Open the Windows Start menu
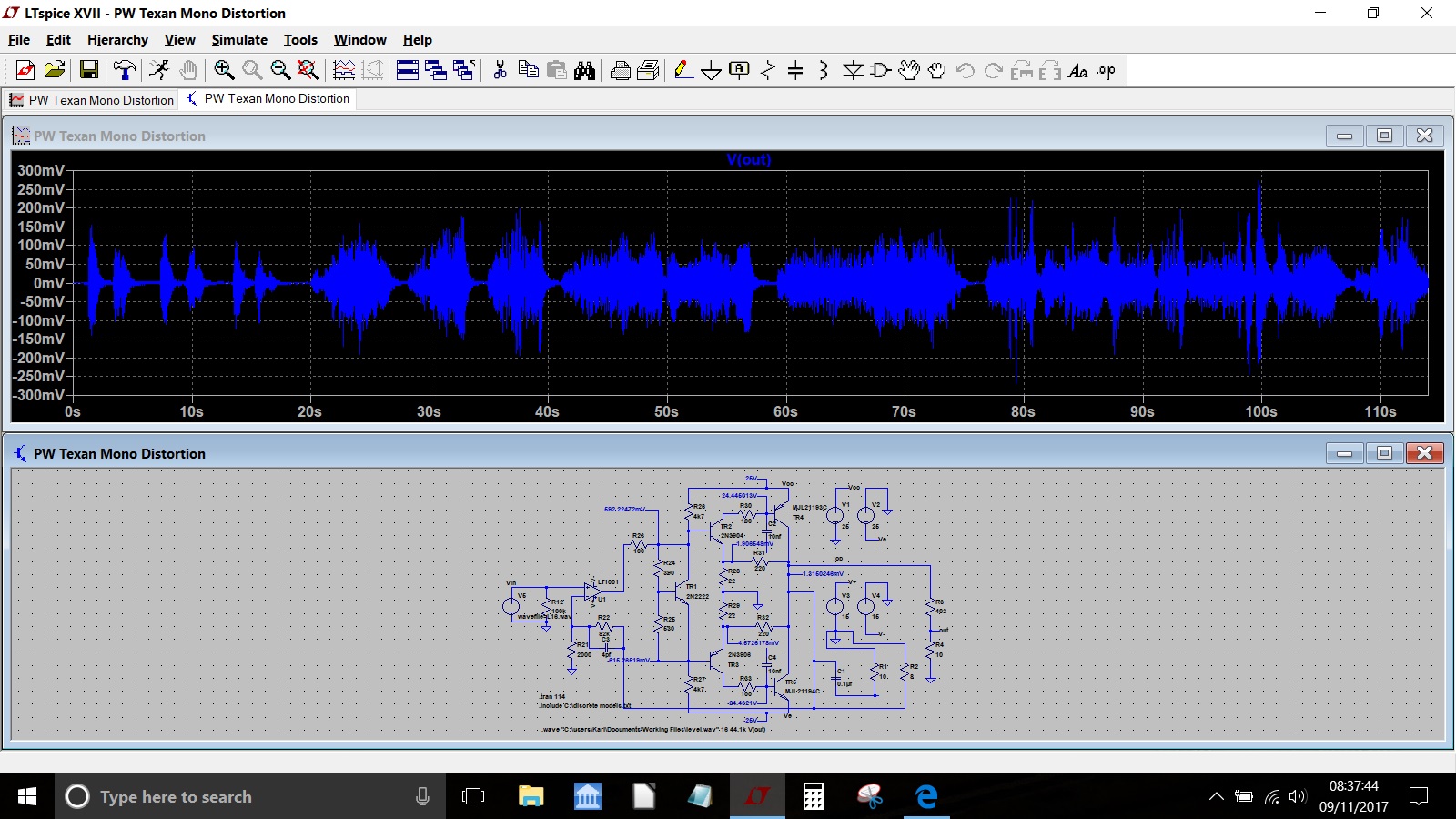 (27, 796)
